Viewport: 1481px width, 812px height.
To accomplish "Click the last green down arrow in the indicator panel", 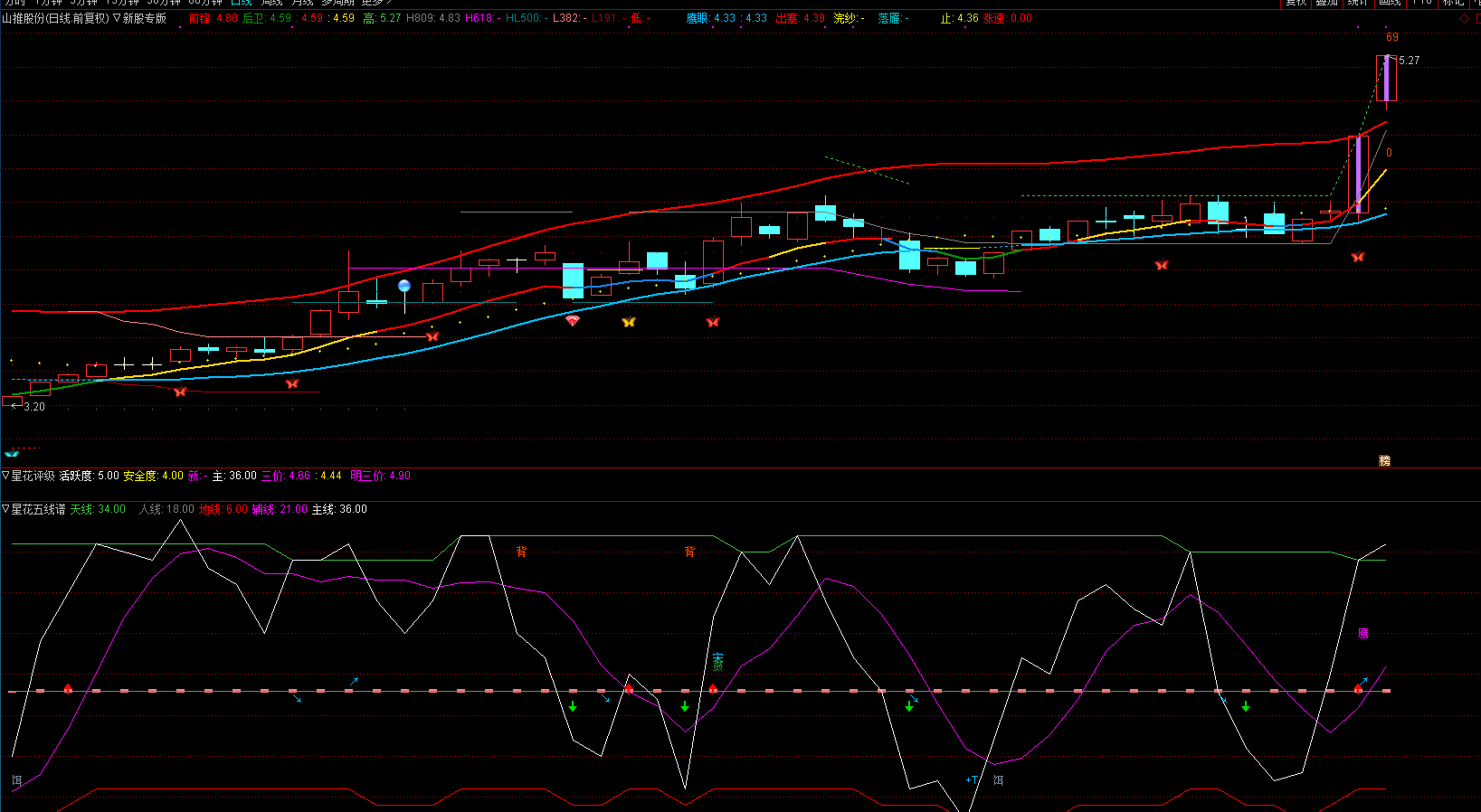I will (1246, 706).
